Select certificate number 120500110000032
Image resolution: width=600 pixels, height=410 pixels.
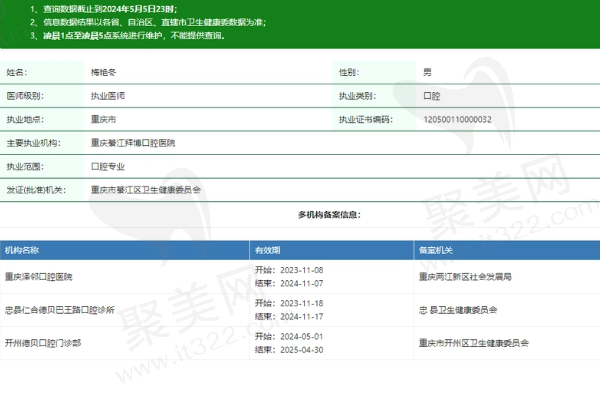click(457, 119)
